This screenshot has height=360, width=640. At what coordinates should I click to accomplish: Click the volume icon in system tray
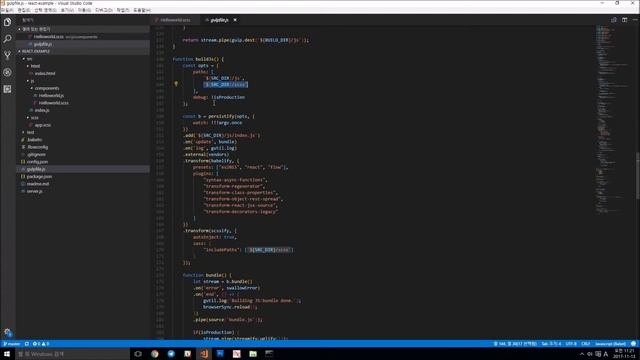tap(589, 354)
